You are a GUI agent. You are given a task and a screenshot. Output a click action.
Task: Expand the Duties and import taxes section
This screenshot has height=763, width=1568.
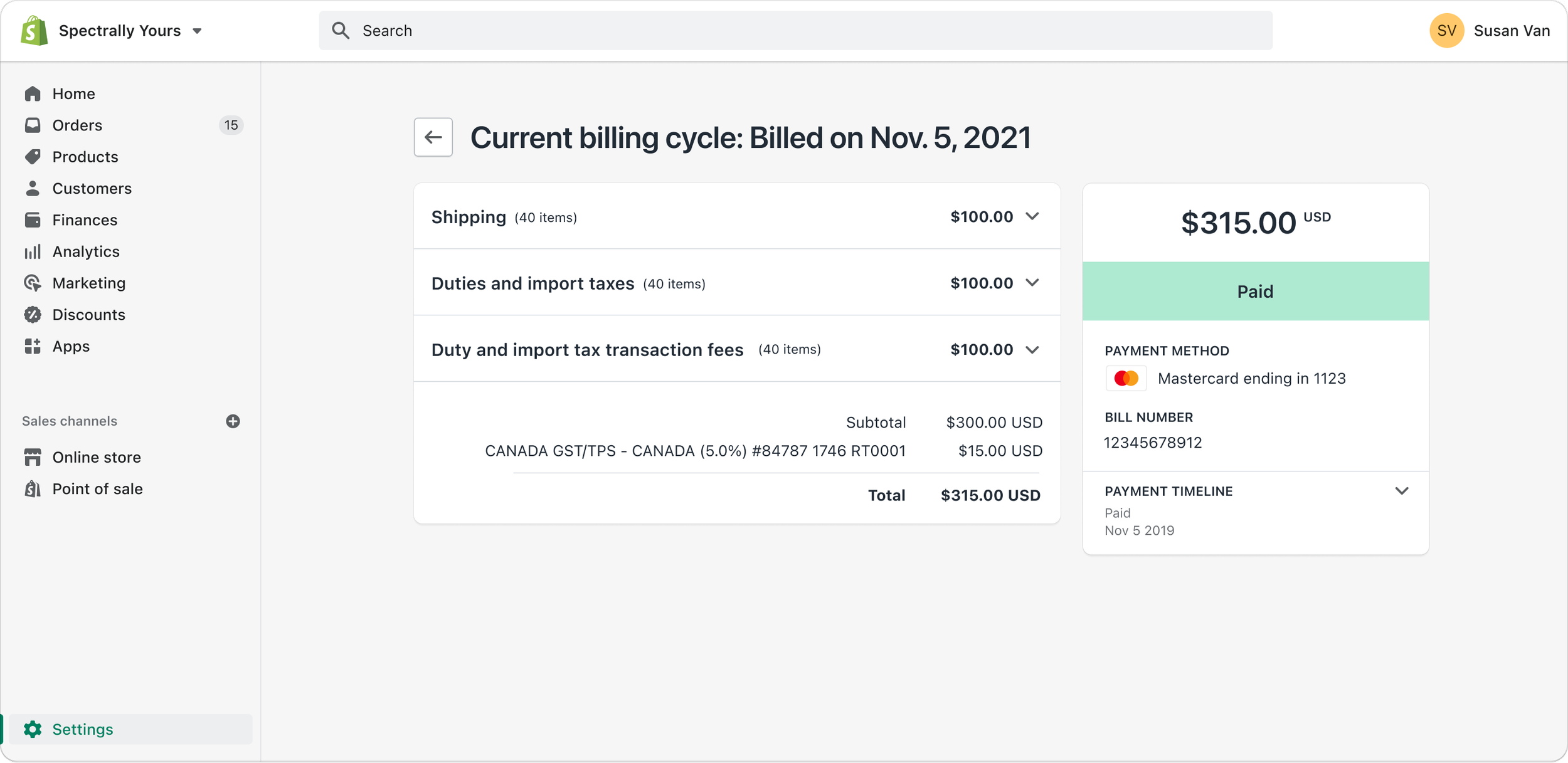coord(1032,283)
